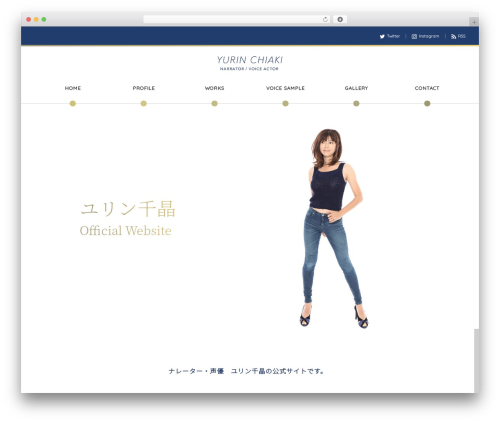Image resolution: width=500 pixels, height=423 pixels.
Task: Click the dot under PROFILE
Action: pos(144,103)
